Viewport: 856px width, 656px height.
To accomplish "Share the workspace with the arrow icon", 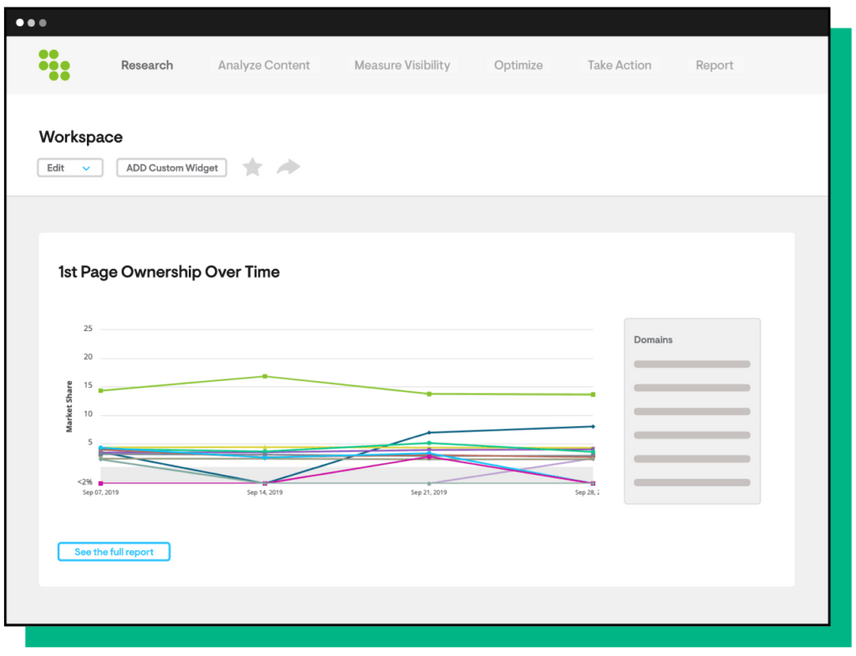I will pos(288,167).
